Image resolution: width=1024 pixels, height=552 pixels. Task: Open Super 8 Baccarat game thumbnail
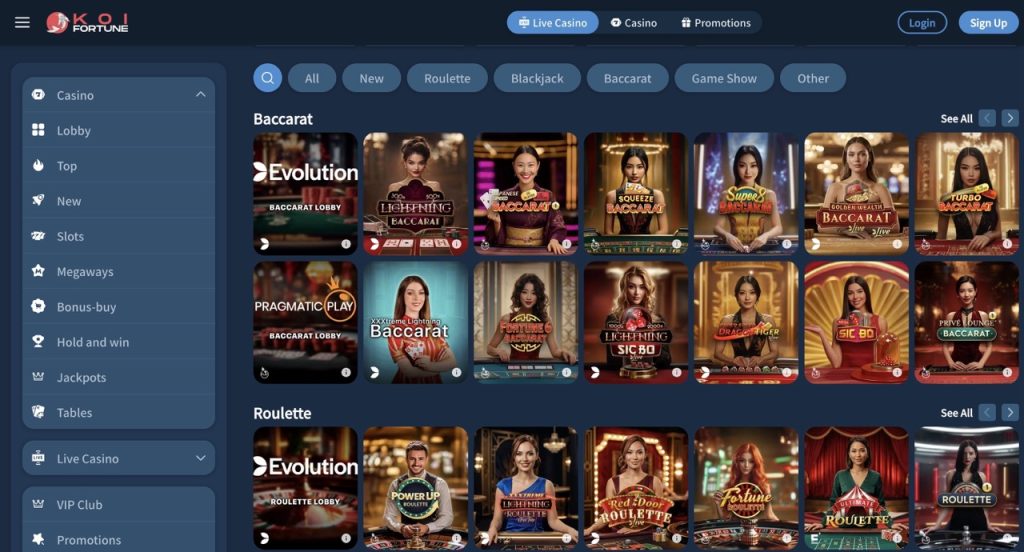click(x=746, y=193)
